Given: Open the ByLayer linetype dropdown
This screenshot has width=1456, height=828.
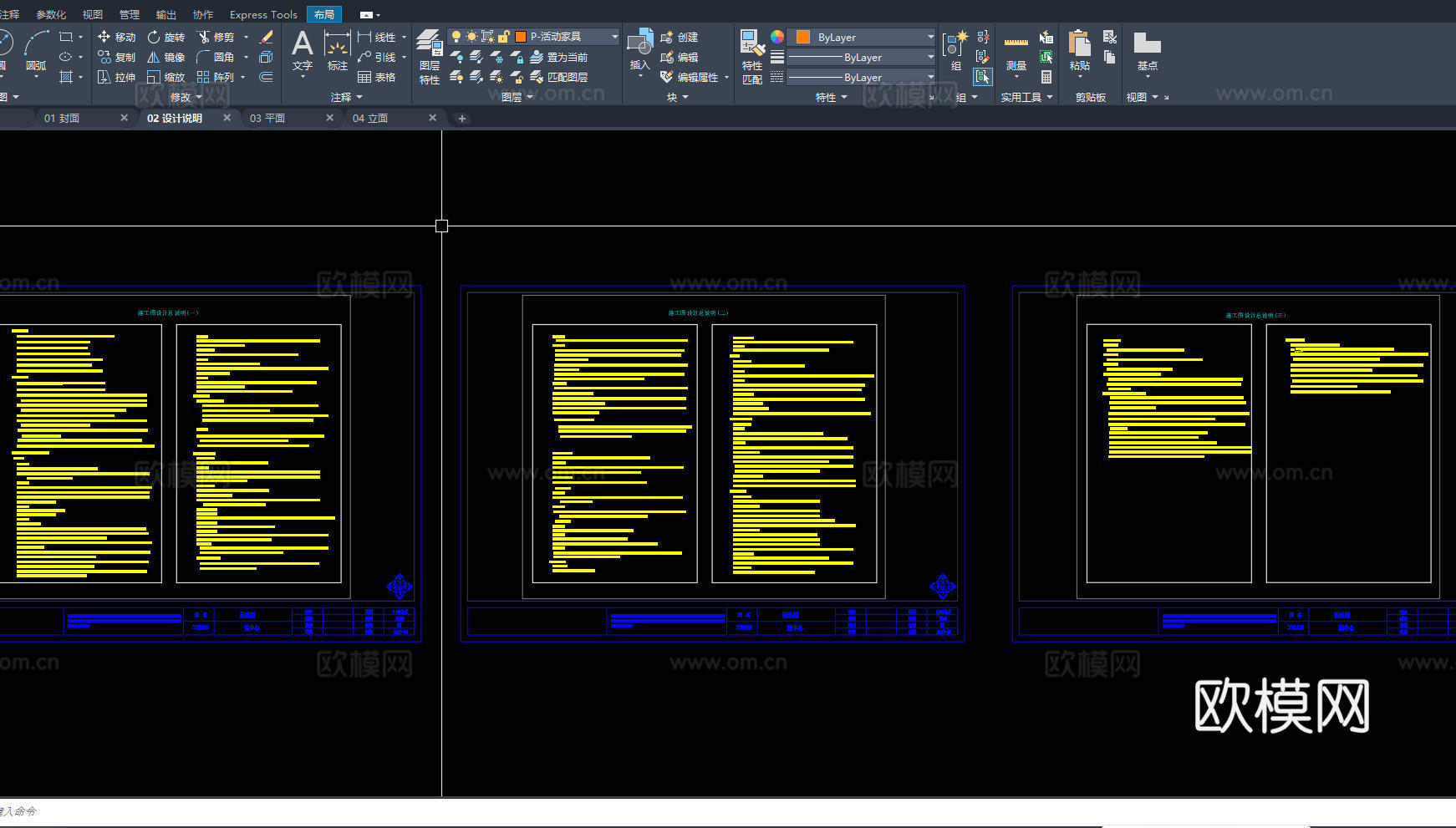Looking at the screenshot, I should tap(863, 77).
